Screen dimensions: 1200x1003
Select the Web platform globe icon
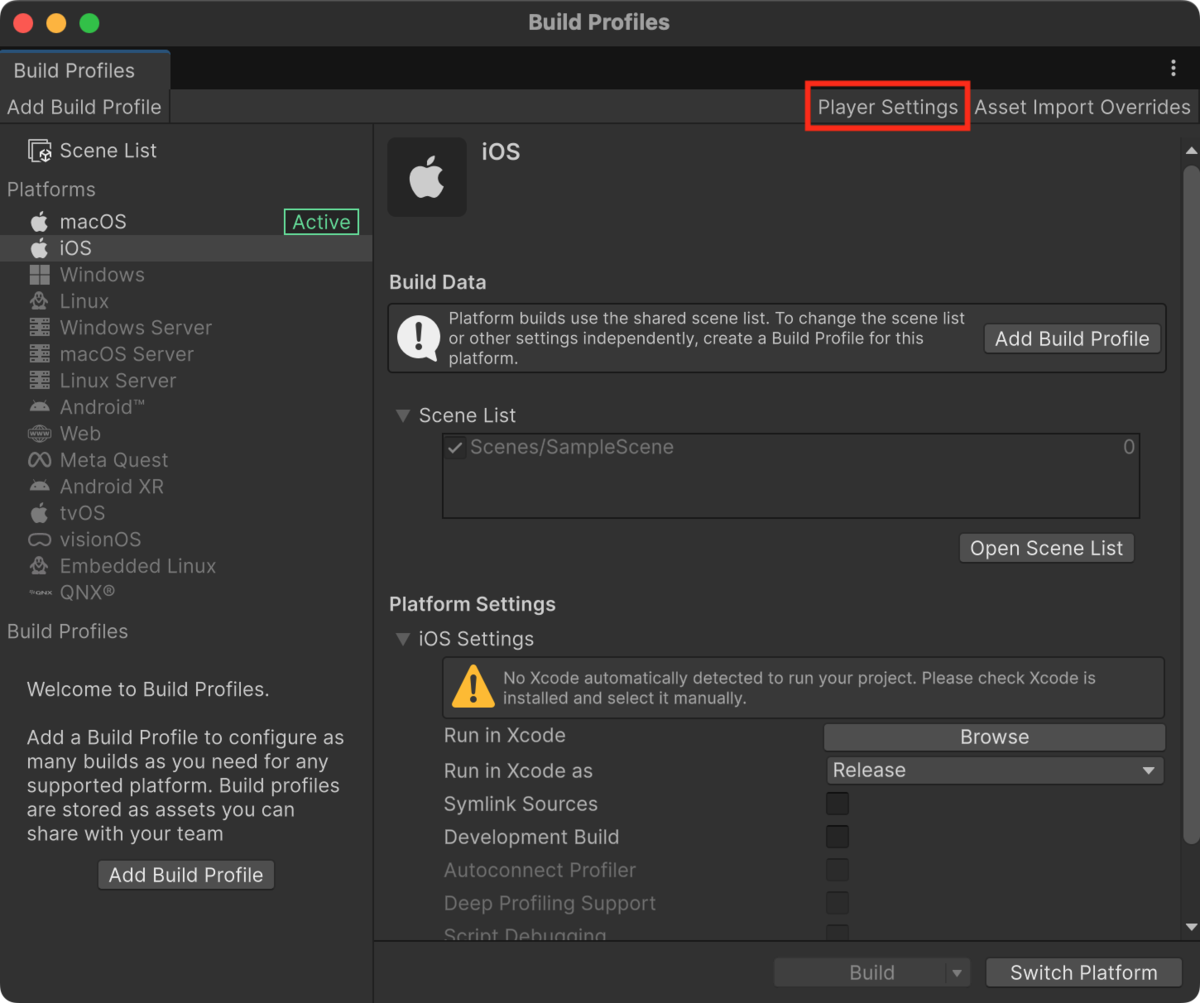[38, 433]
